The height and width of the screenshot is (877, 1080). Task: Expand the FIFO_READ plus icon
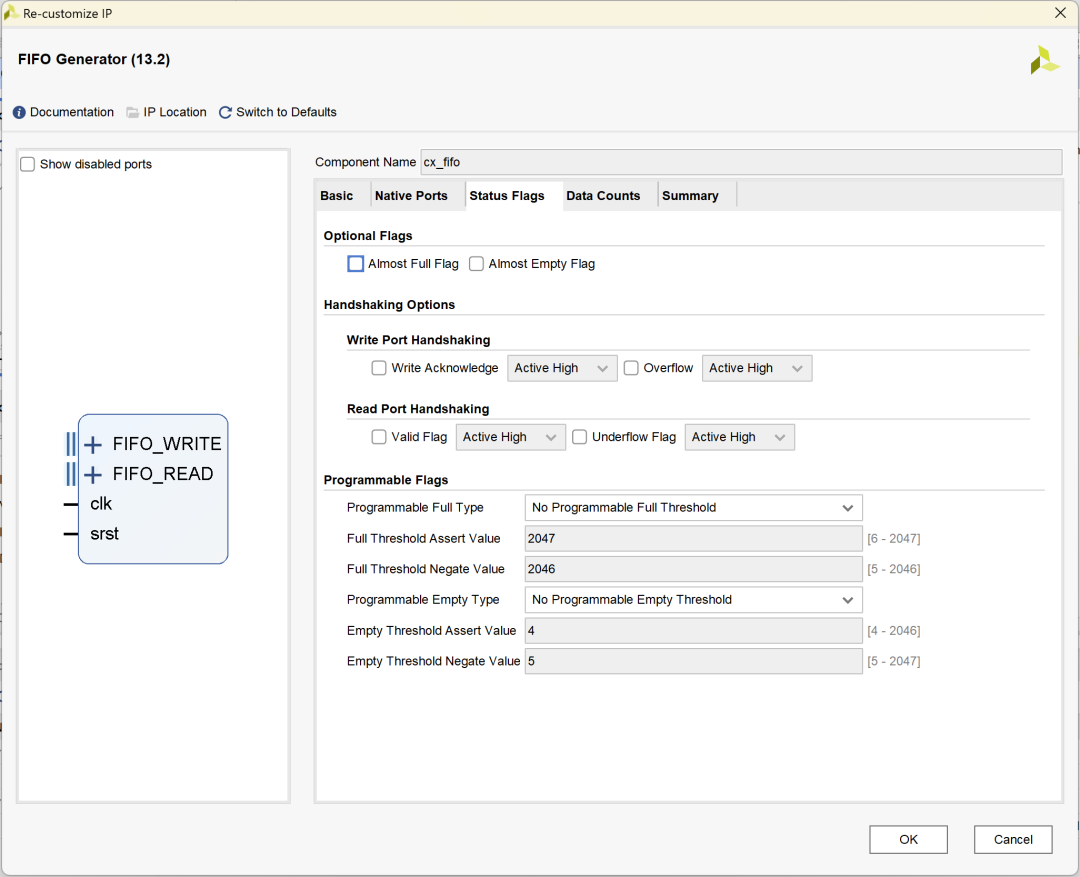[x=93, y=475]
